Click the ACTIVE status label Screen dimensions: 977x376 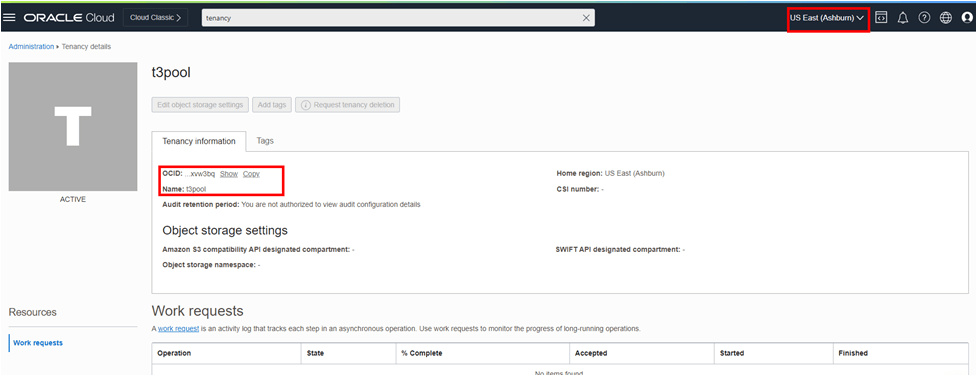pyautogui.click(x=73, y=200)
